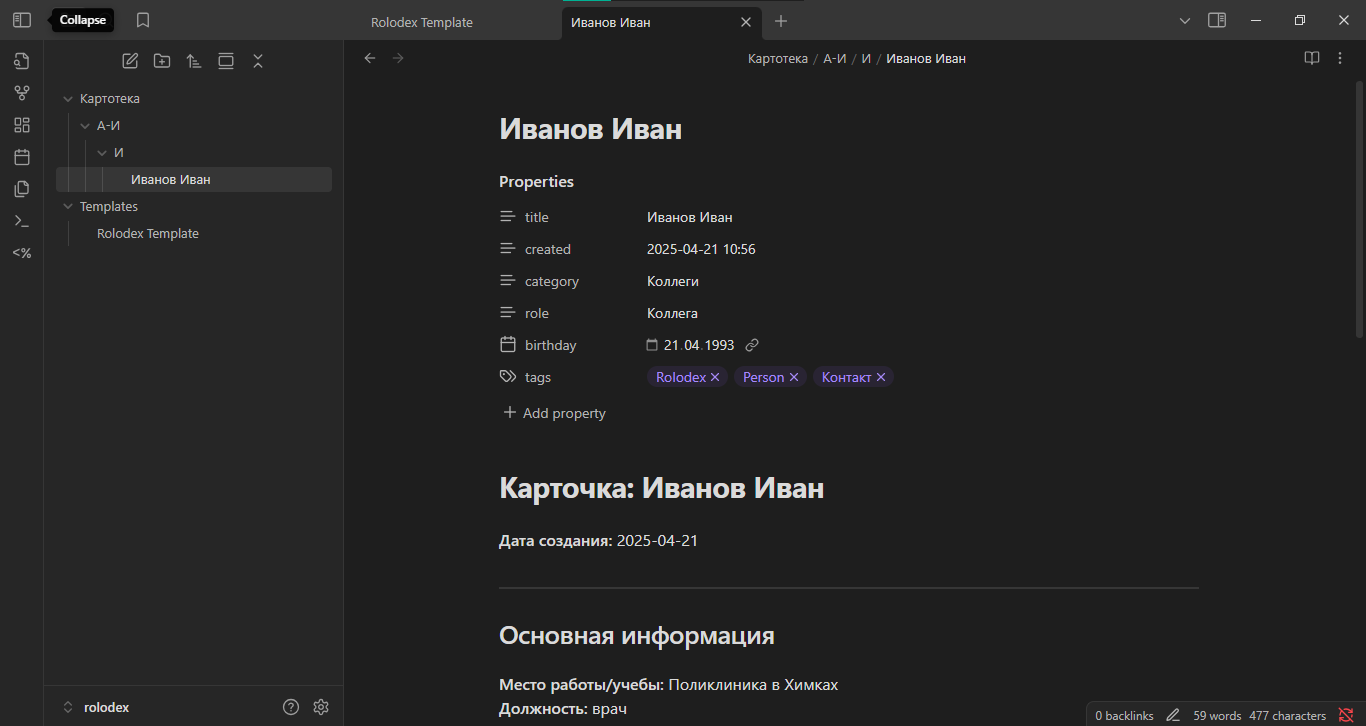Image resolution: width=1366 pixels, height=726 pixels.
Task: Edit the role value Коллега
Action: (x=672, y=313)
